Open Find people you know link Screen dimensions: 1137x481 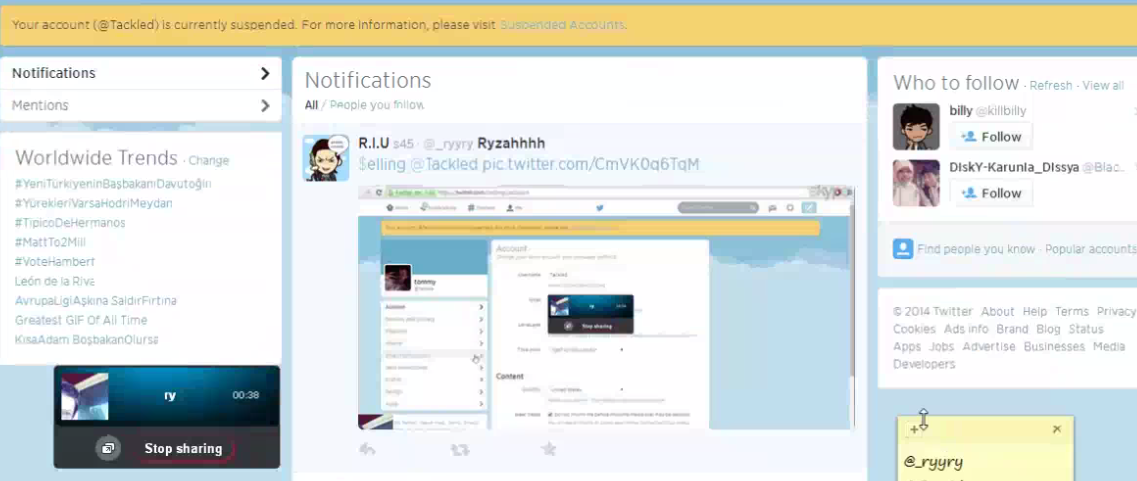click(x=976, y=249)
